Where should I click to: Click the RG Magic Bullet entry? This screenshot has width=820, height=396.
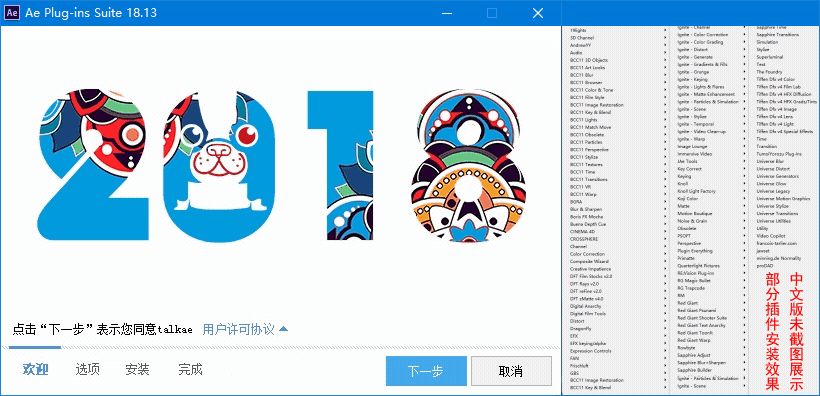click(694, 280)
